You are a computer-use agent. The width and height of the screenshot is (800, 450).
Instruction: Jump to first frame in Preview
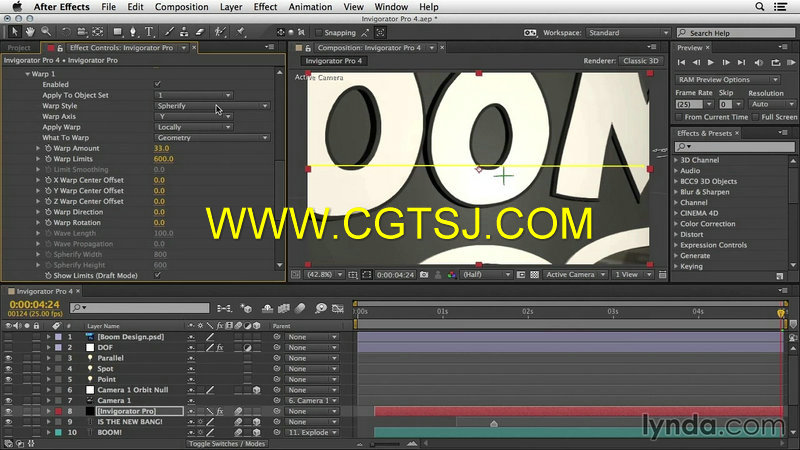(681, 62)
